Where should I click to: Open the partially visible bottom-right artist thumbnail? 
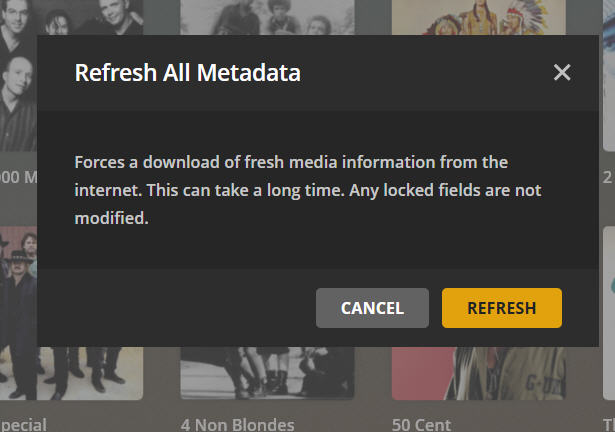click(x=607, y=374)
